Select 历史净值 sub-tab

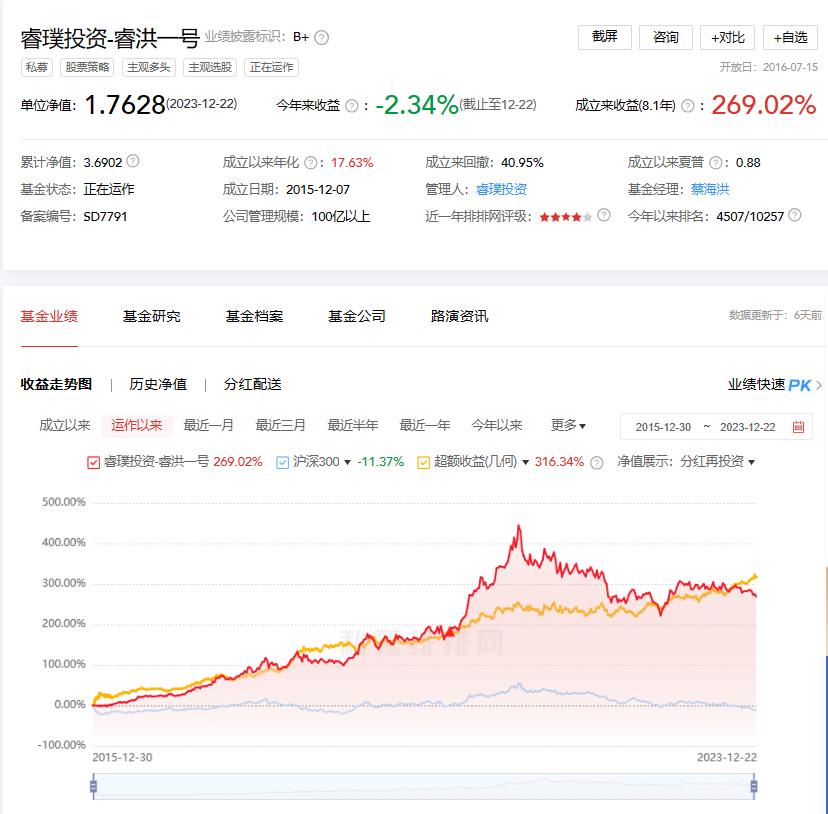(x=158, y=384)
